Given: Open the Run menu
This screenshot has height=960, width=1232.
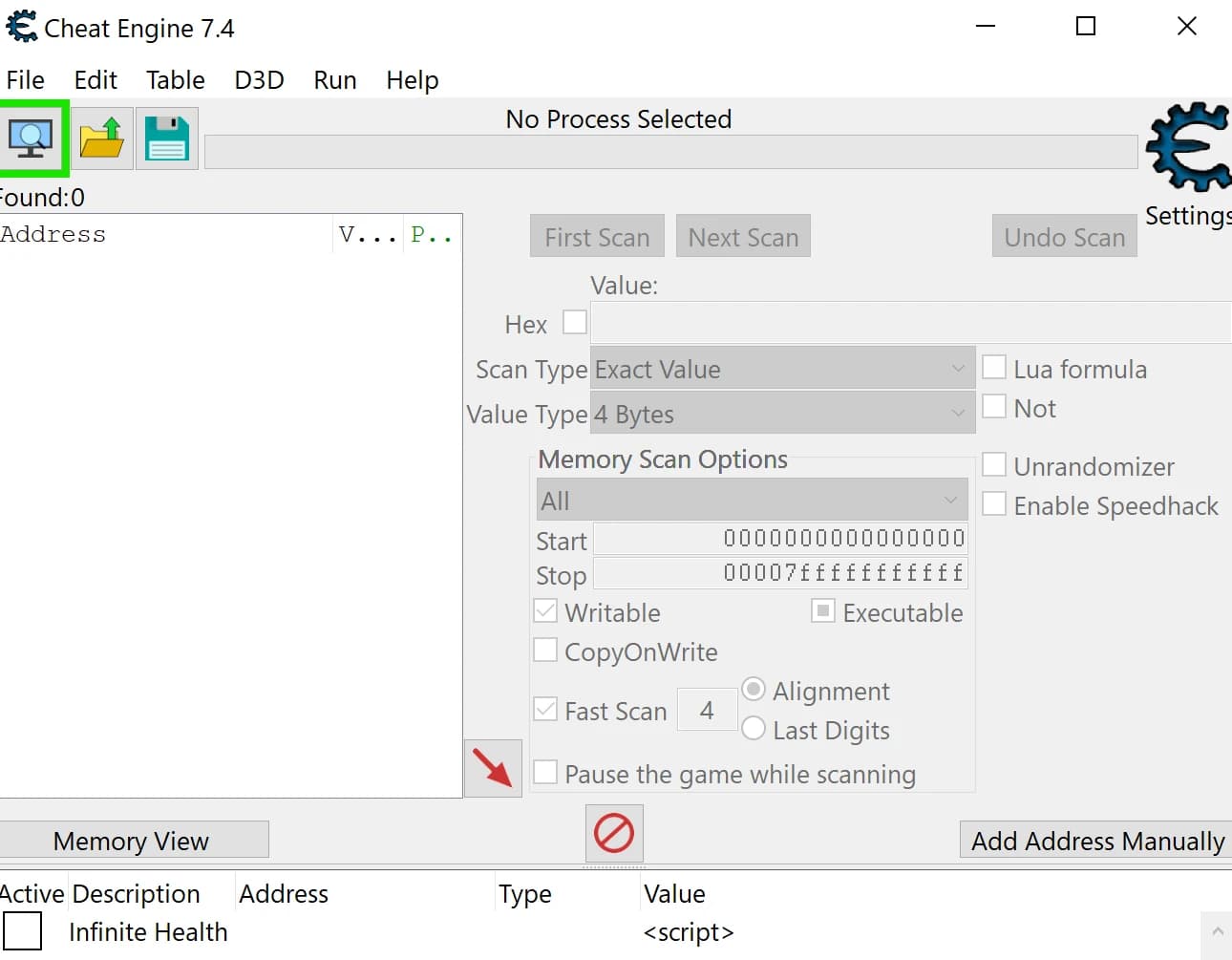Looking at the screenshot, I should (x=335, y=80).
